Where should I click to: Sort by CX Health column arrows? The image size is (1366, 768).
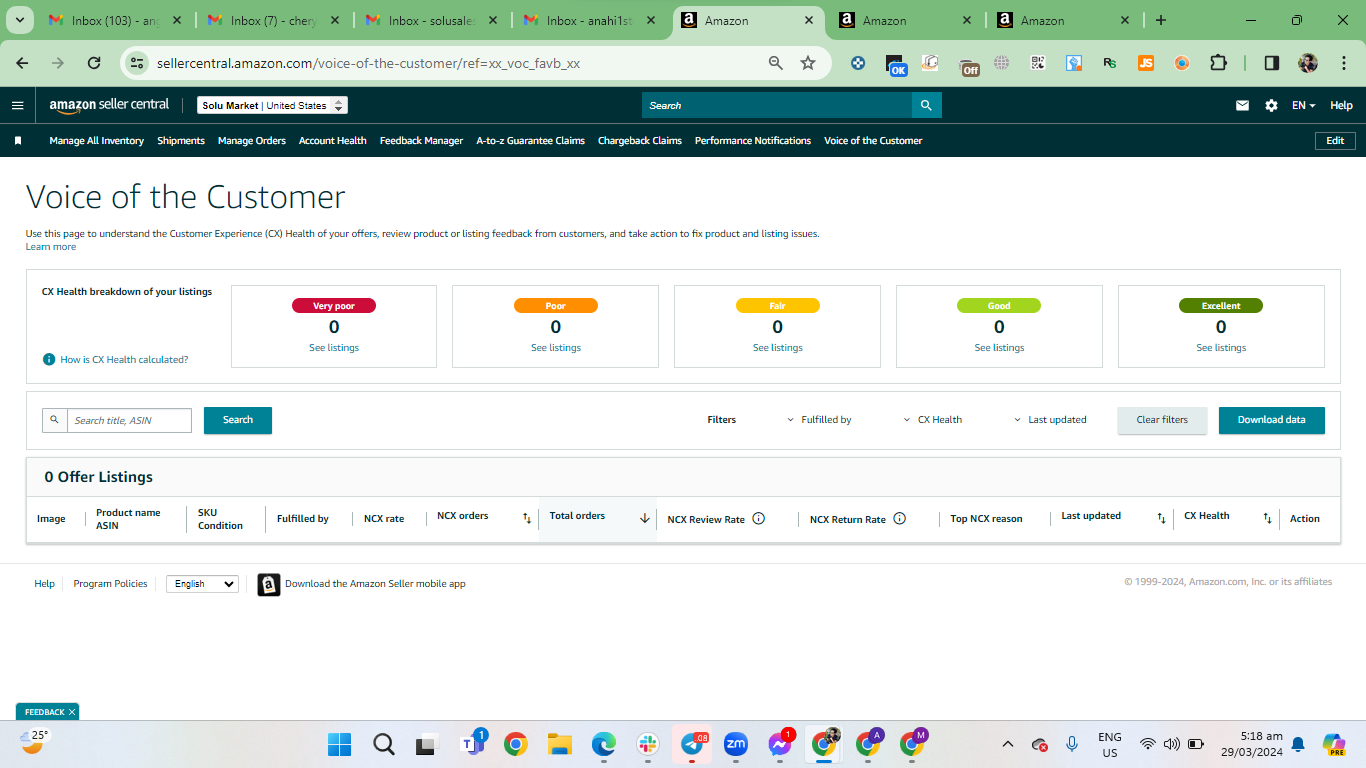click(x=1267, y=519)
